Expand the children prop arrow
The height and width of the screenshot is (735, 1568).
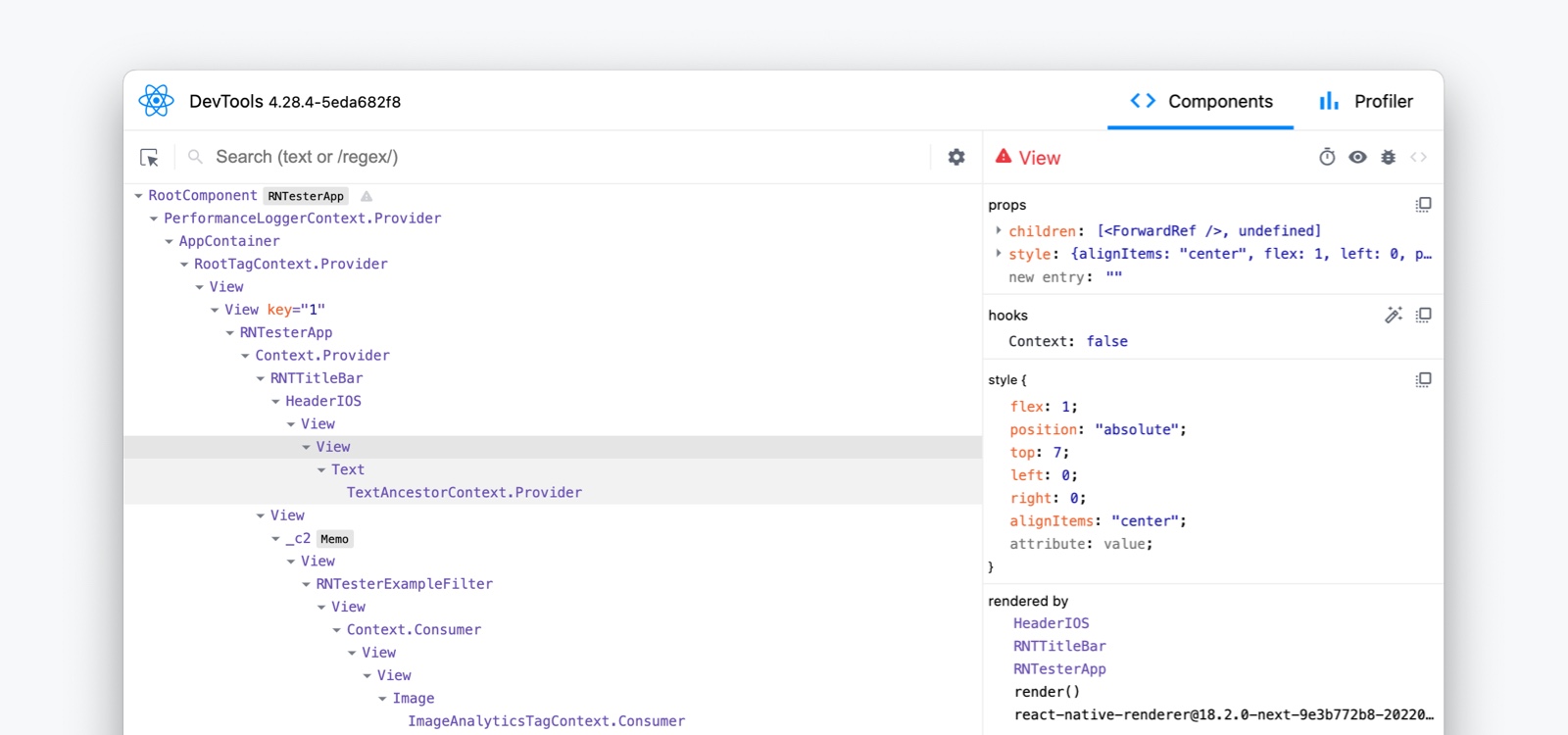click(999, 230)
